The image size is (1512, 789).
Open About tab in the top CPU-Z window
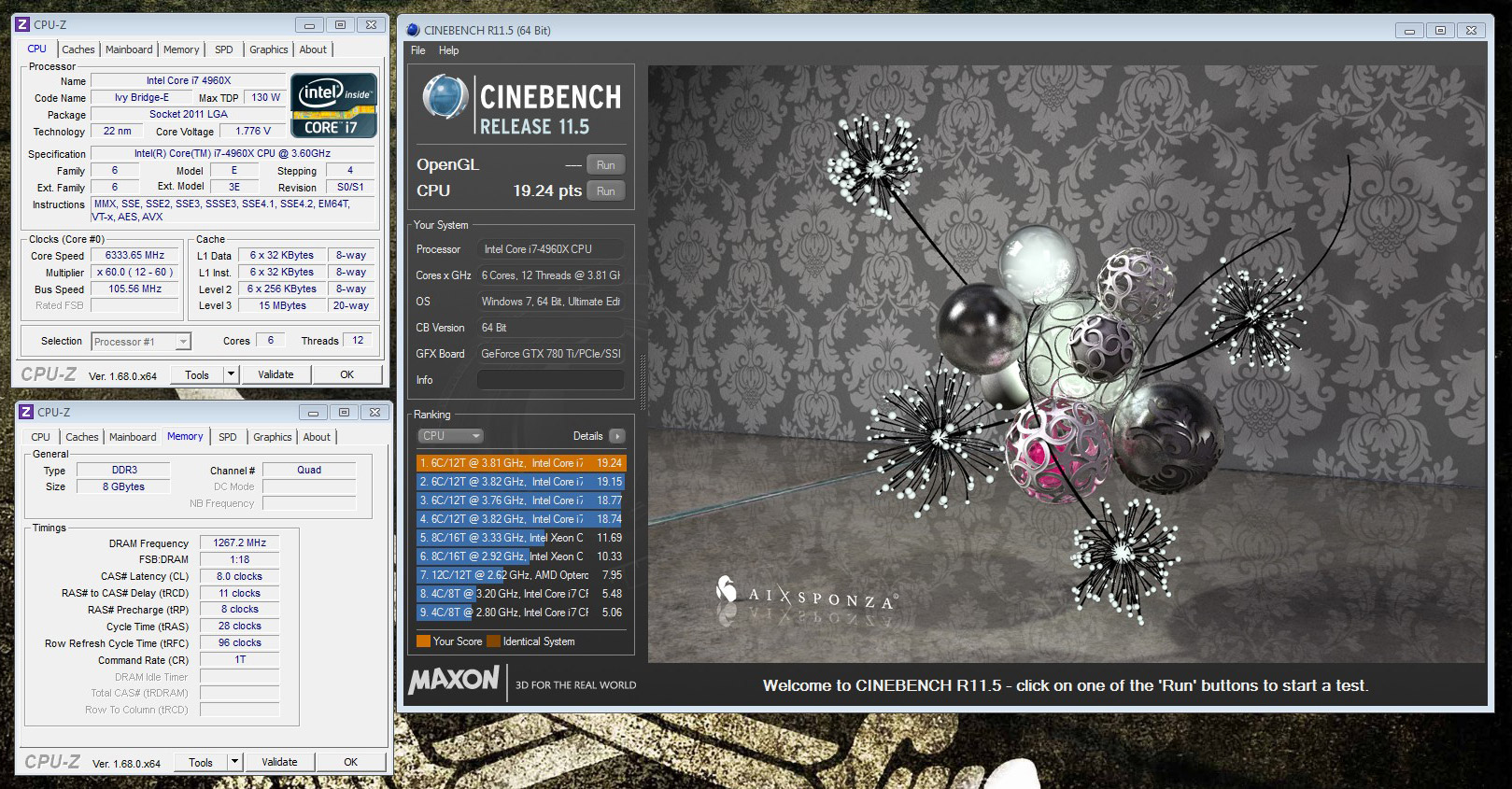point(314,49)
